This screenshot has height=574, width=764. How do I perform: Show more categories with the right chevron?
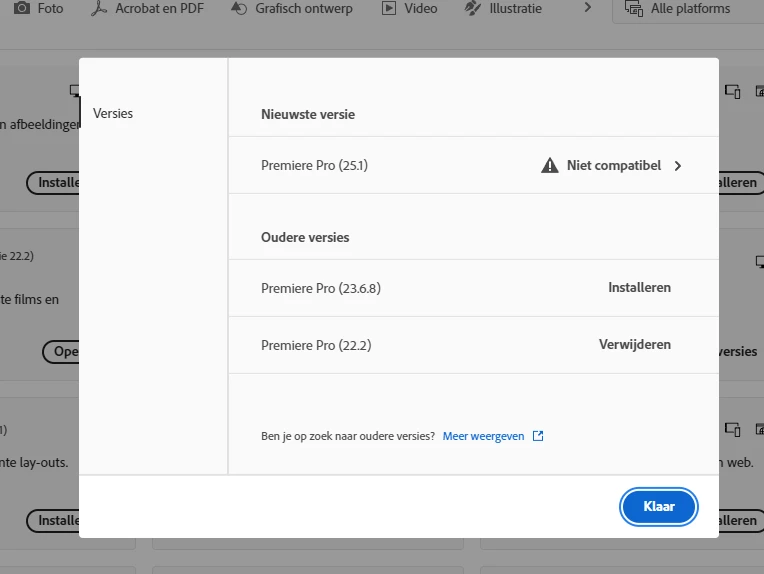tap(588, 7)
